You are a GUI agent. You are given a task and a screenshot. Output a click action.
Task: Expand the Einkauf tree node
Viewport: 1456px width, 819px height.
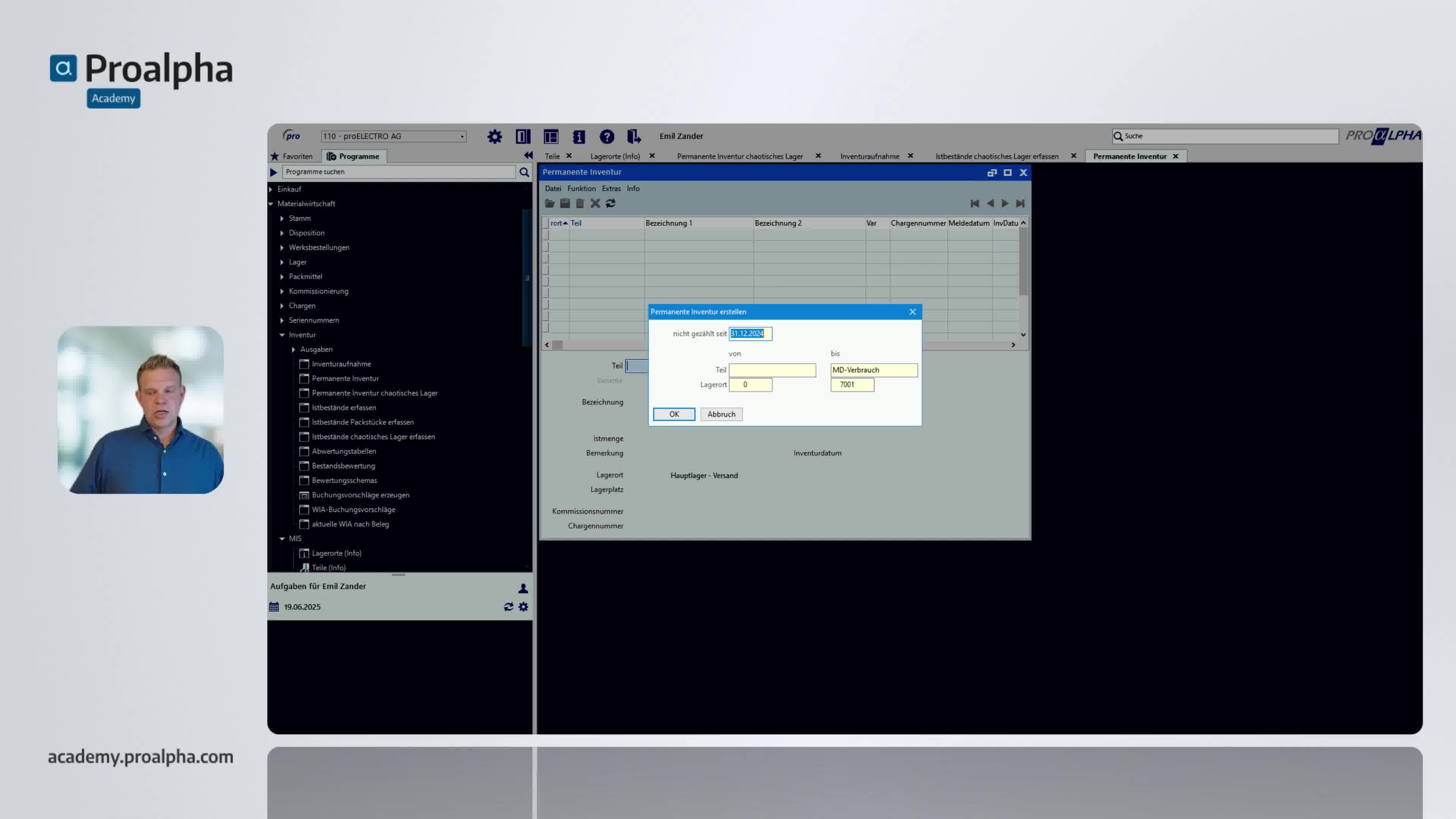[271, 189]
